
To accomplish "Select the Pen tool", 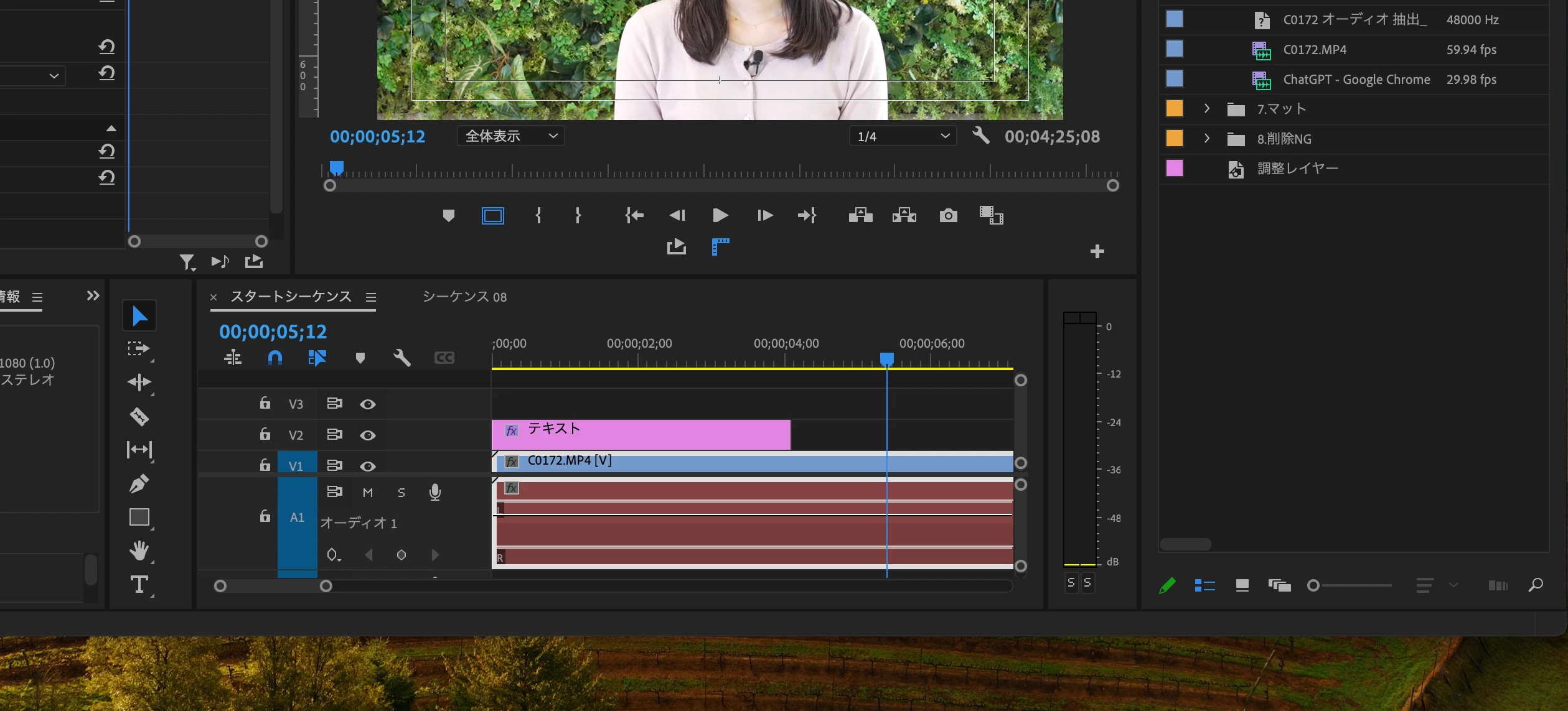I will point(139,483).
